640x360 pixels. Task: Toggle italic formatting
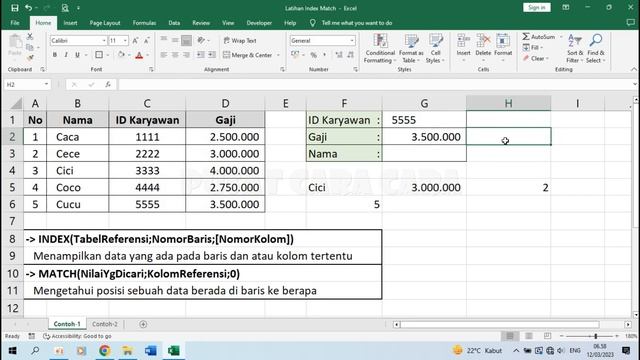66,55
